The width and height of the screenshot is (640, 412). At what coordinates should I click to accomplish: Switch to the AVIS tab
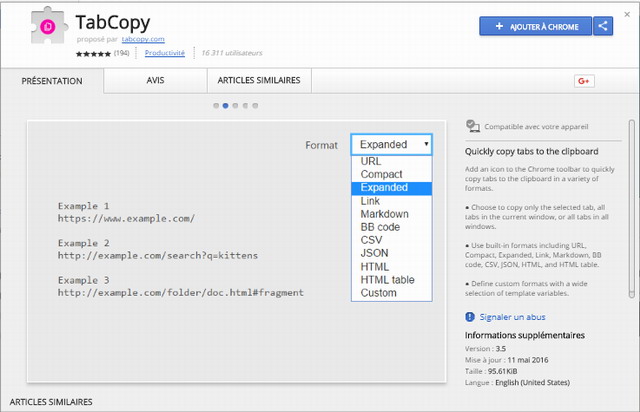point(156,80)
